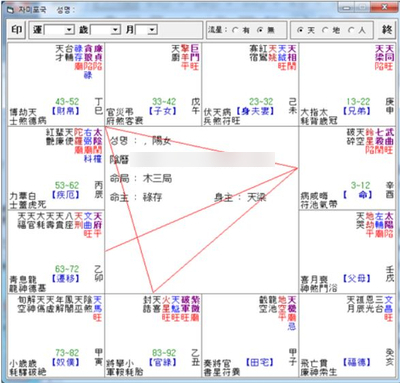
Task: Click the 3~12 age range
Action: [360, 185]
